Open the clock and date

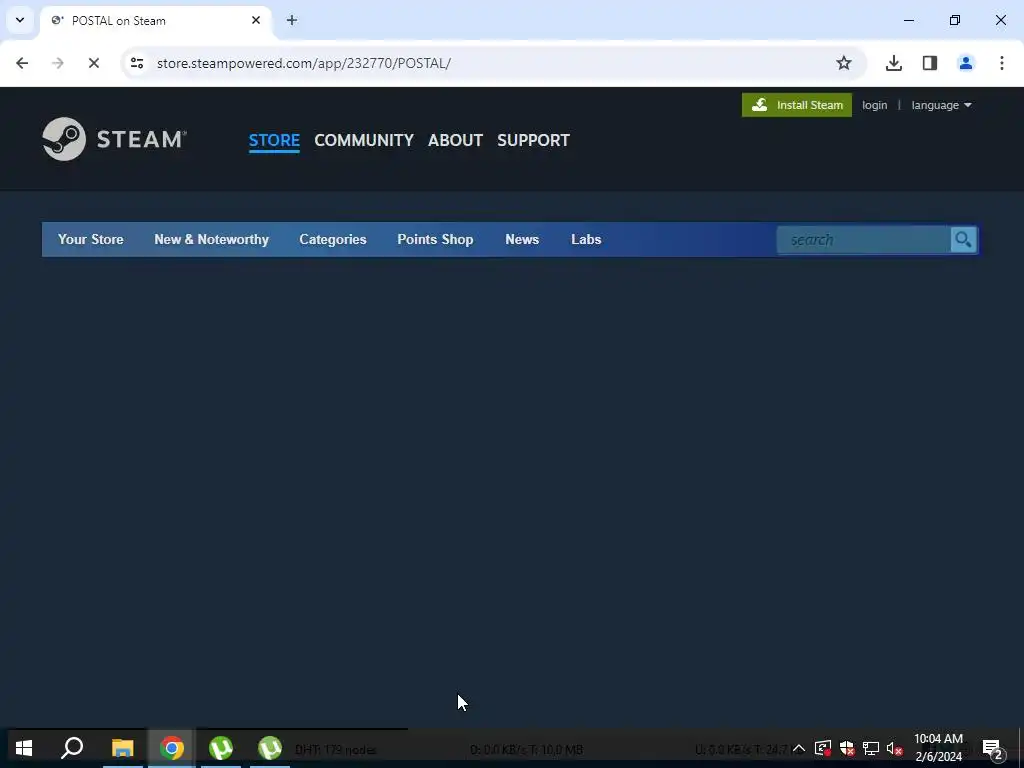[x=938, y=748]
